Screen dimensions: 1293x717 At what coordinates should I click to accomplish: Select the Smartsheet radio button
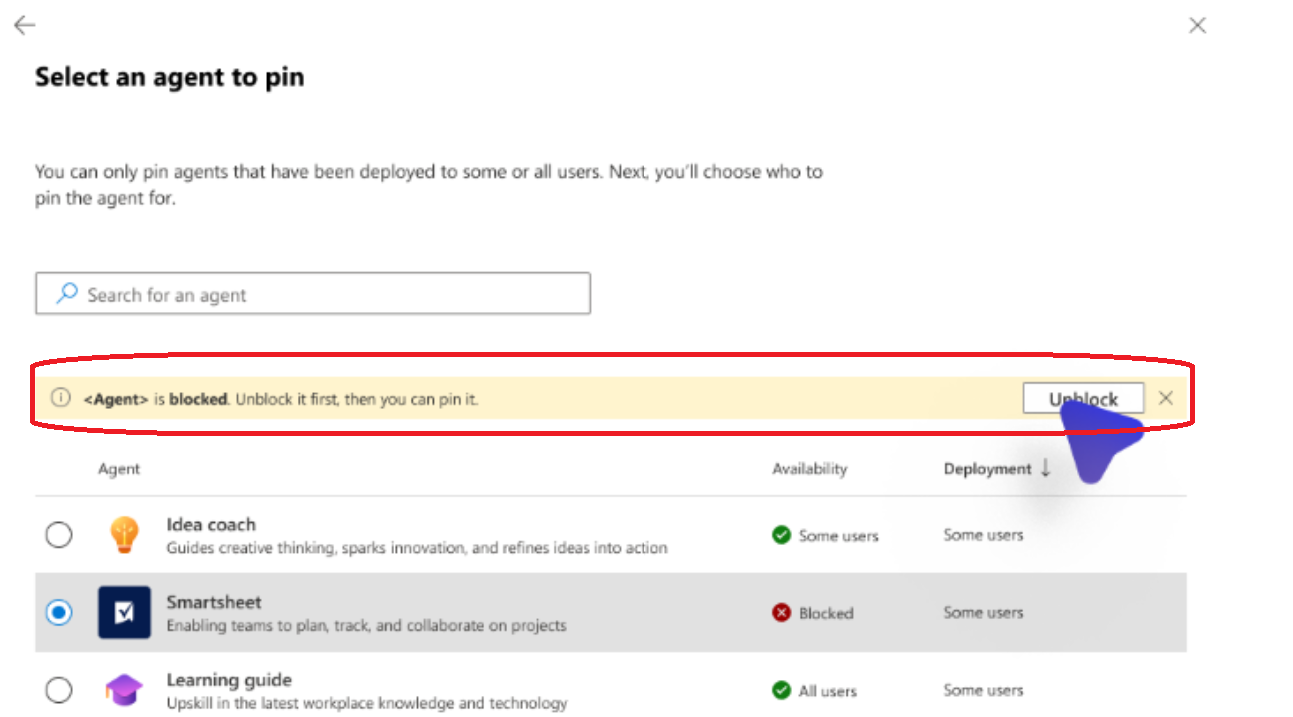(x=59, y=612)
